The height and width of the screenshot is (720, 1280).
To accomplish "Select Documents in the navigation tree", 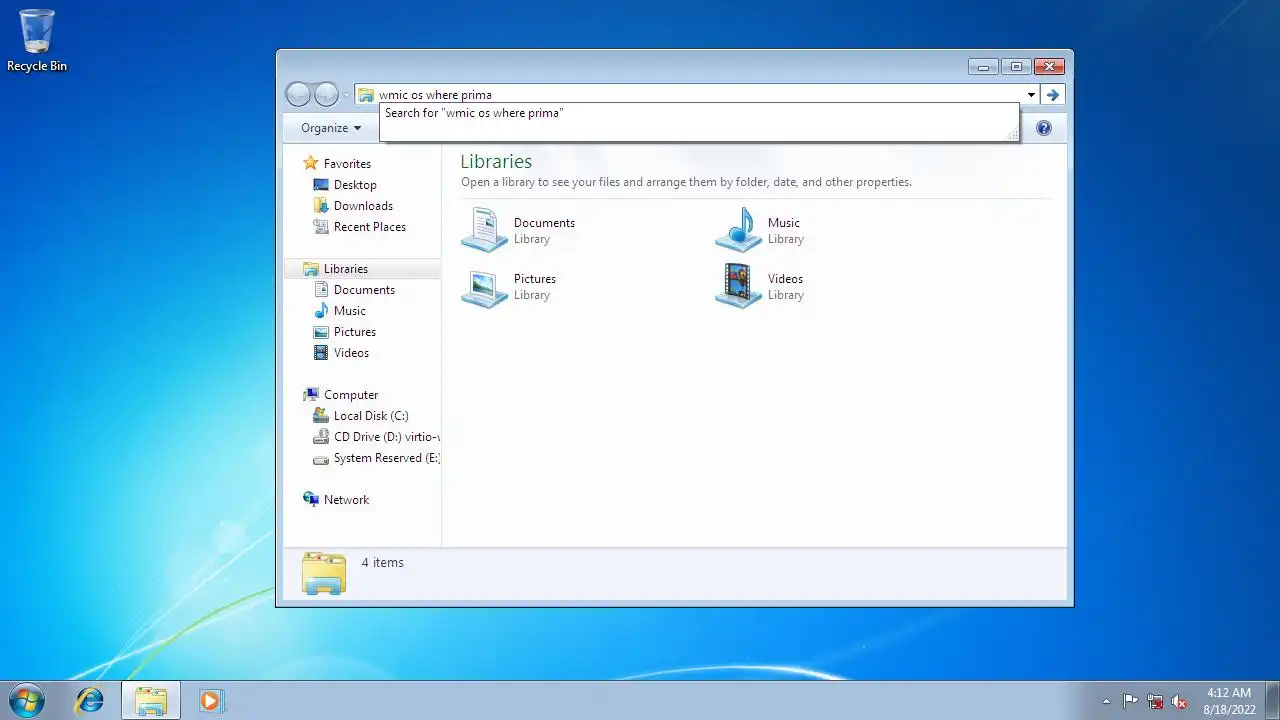I will tap(364, 290).
